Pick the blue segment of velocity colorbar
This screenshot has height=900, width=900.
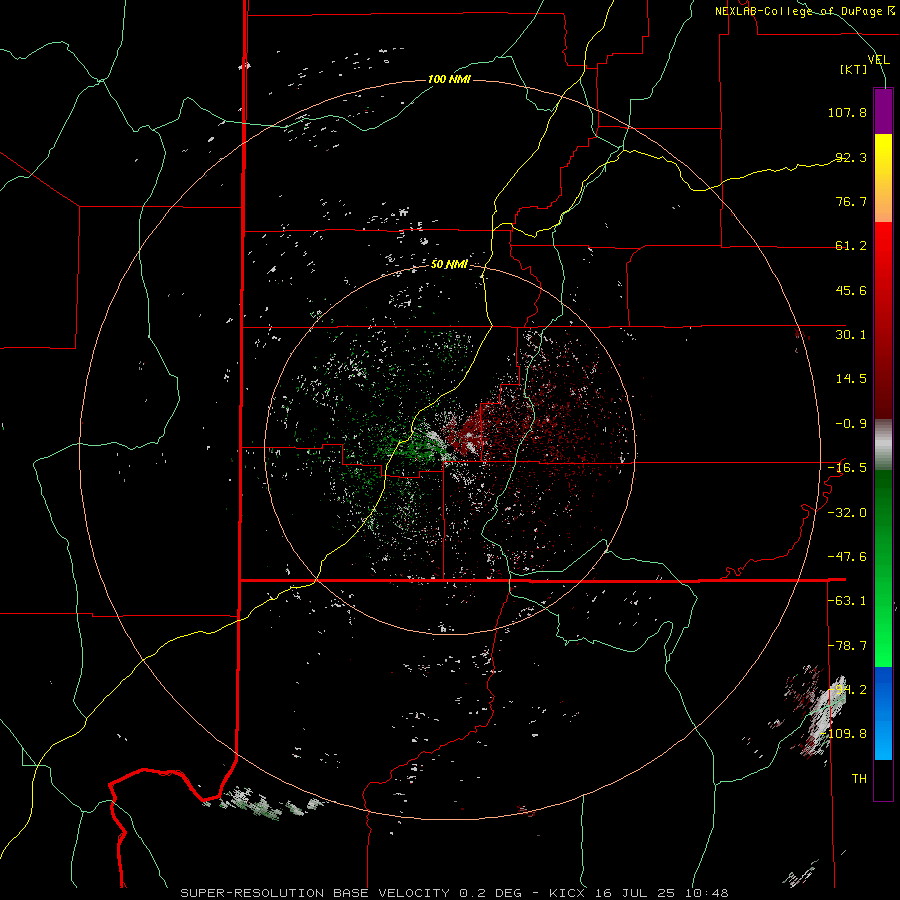pyautogui.click(x=883, y=713)
